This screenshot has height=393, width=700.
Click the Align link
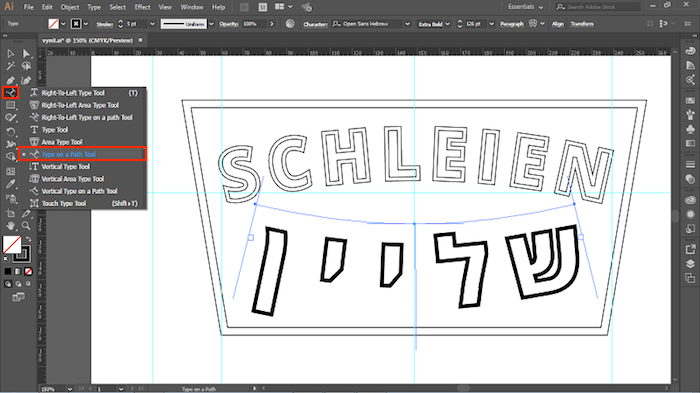coord(558,24)
